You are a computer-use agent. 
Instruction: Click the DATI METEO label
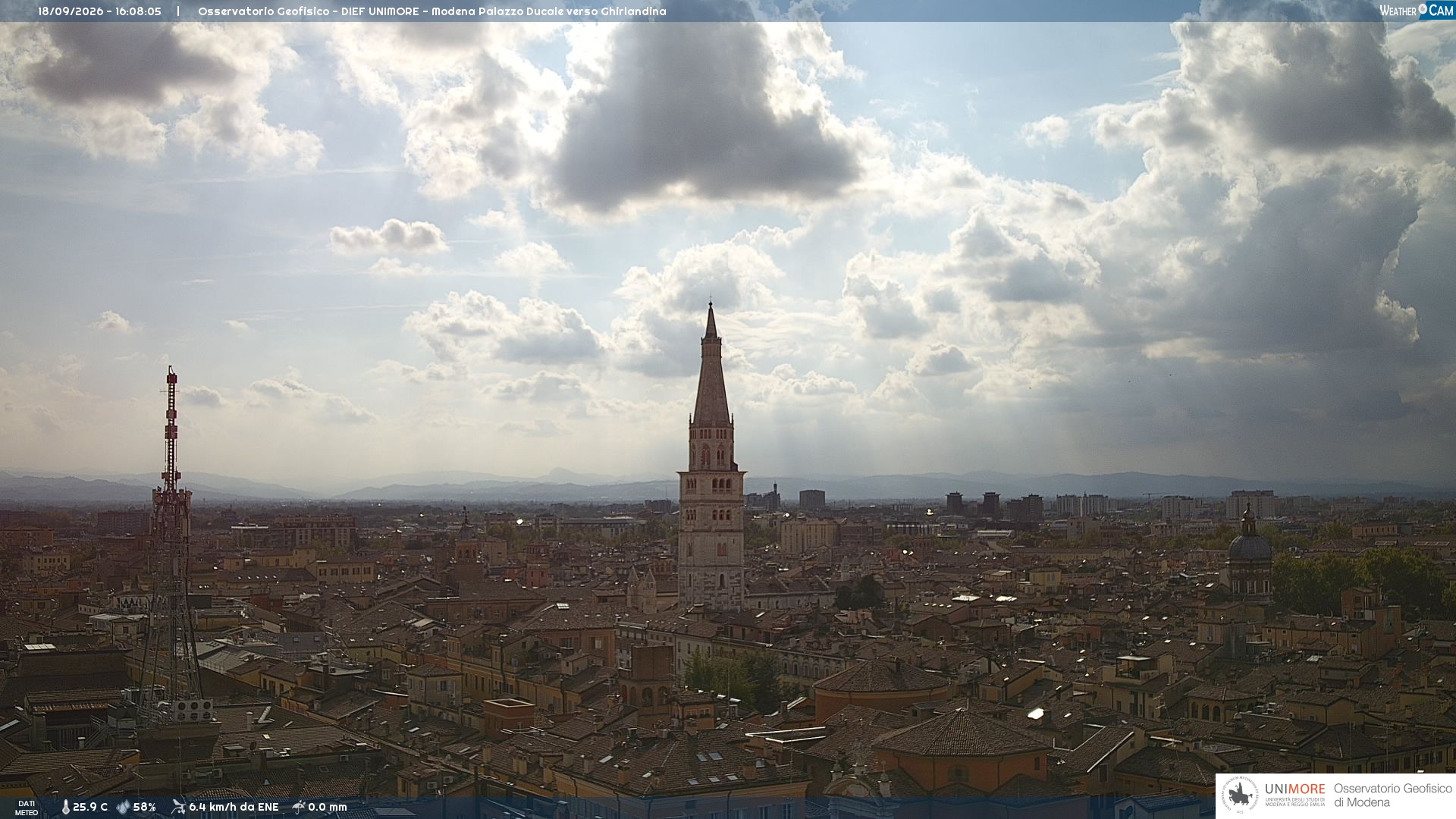pyautogui.click(x=27, y=808)
